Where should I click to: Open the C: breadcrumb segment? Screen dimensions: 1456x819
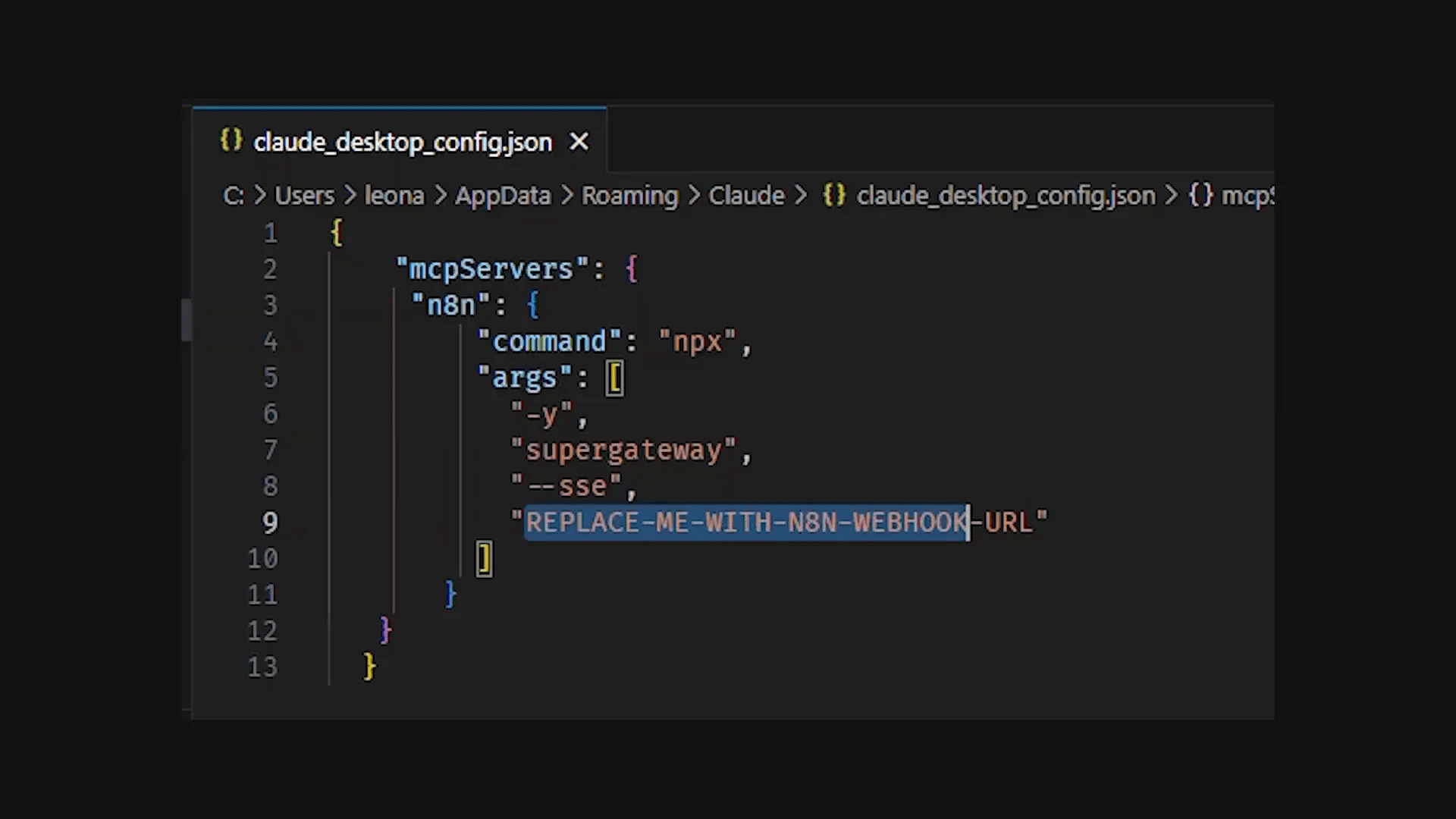pyautogui.click(x=233, y=196)
